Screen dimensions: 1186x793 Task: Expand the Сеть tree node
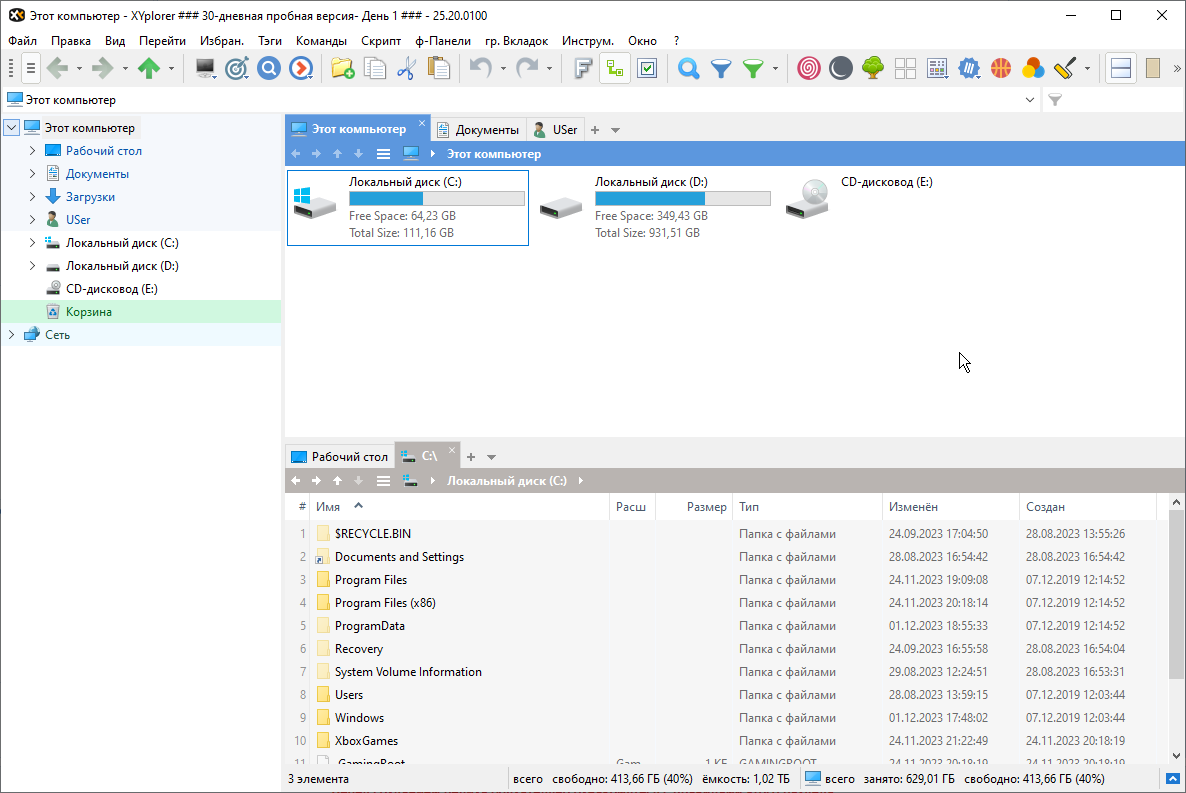(x=11, y=334)
